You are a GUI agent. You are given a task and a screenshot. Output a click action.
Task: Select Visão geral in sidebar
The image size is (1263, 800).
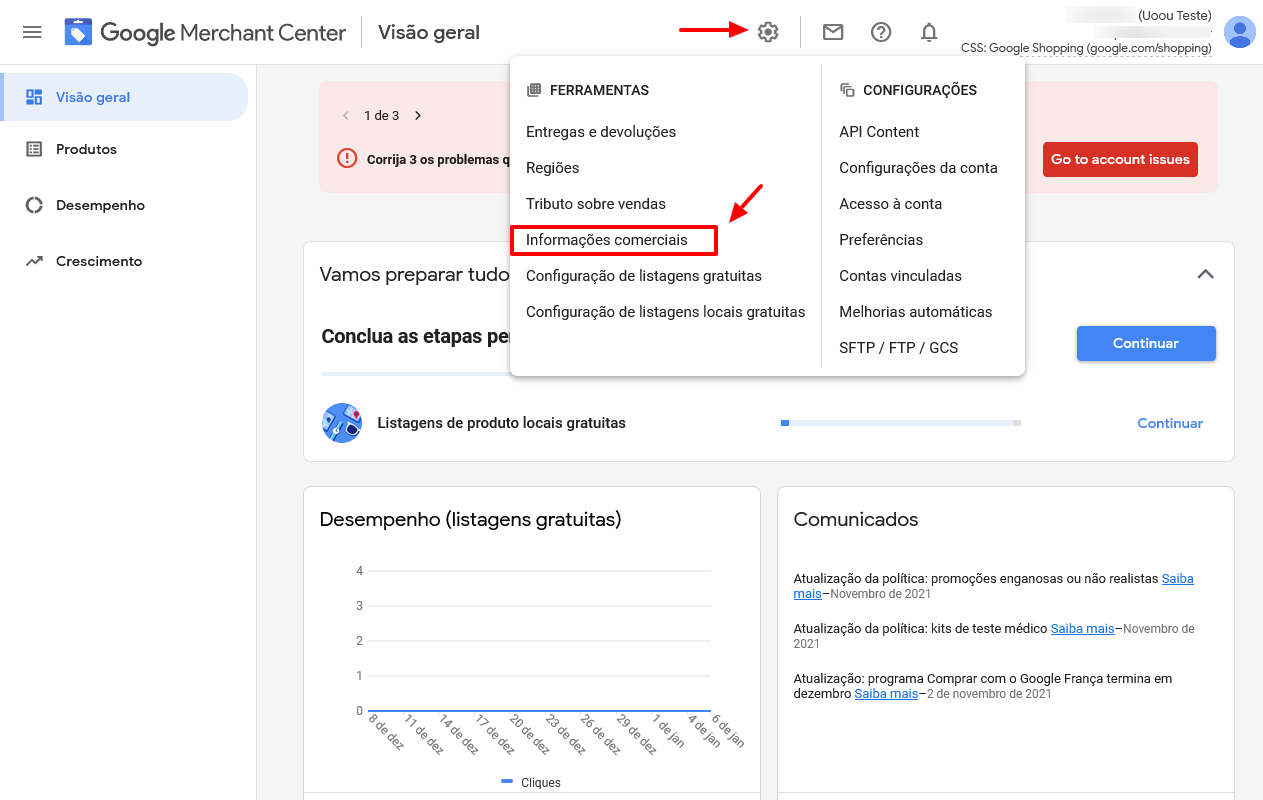124,97
